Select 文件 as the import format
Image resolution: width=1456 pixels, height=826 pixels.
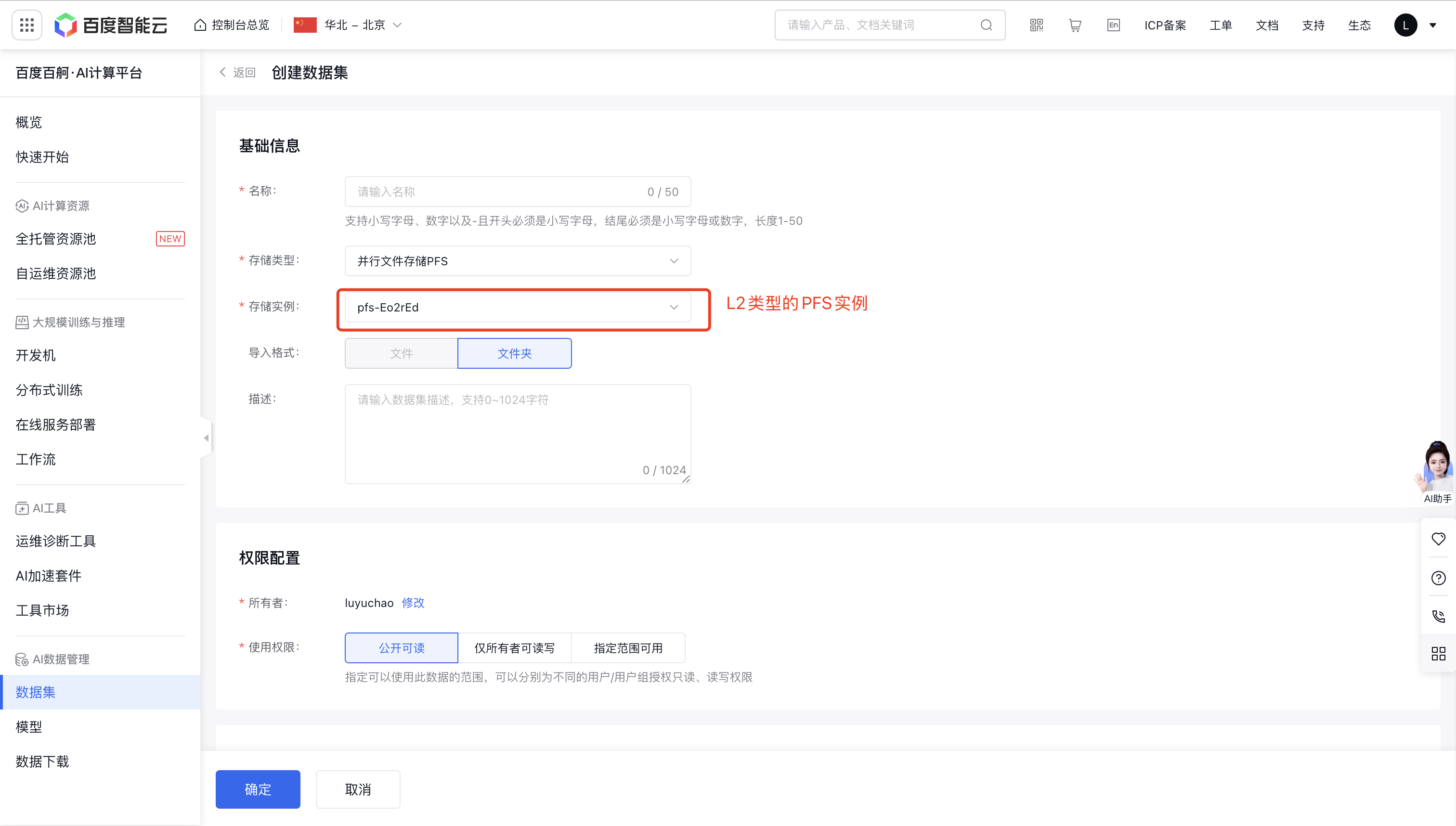point(401,353)
